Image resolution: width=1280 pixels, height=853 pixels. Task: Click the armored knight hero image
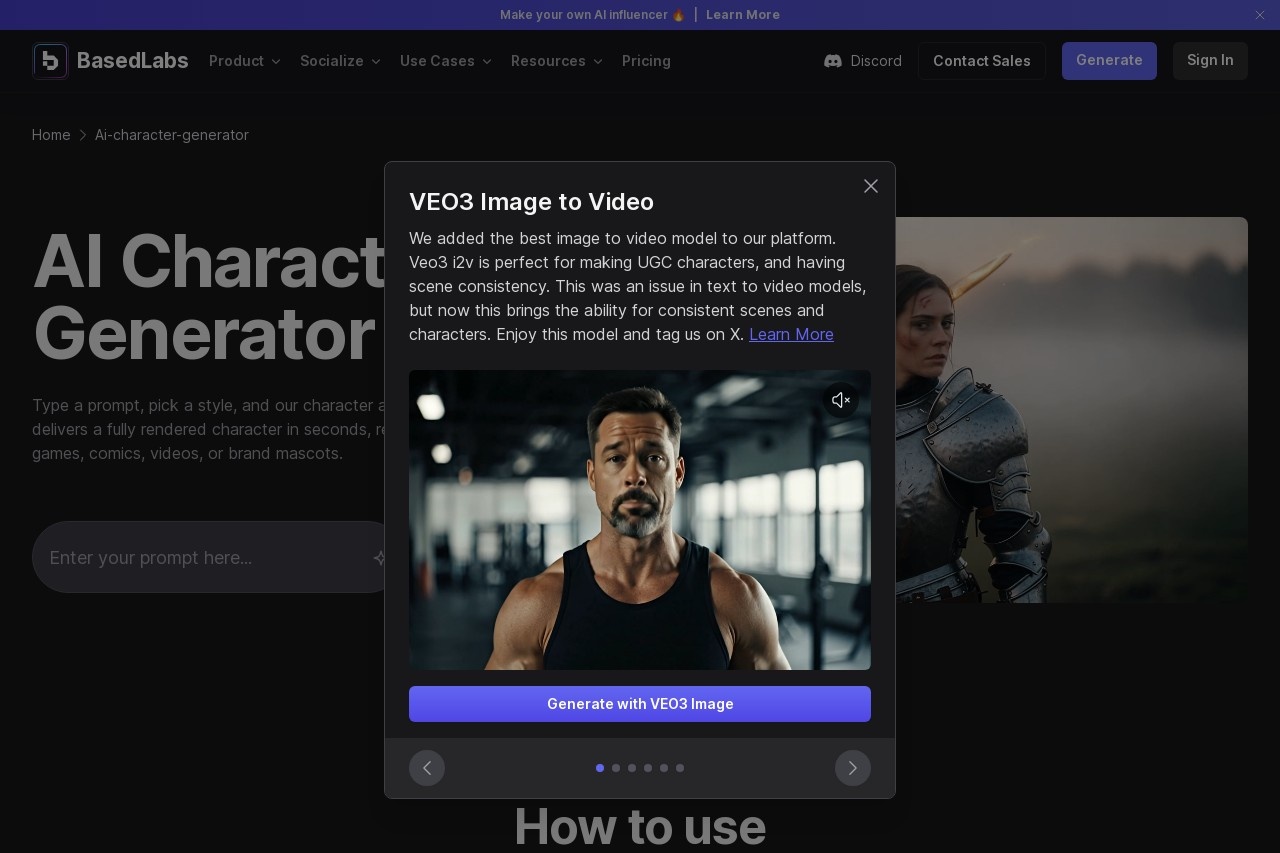tap(1071, 410)
